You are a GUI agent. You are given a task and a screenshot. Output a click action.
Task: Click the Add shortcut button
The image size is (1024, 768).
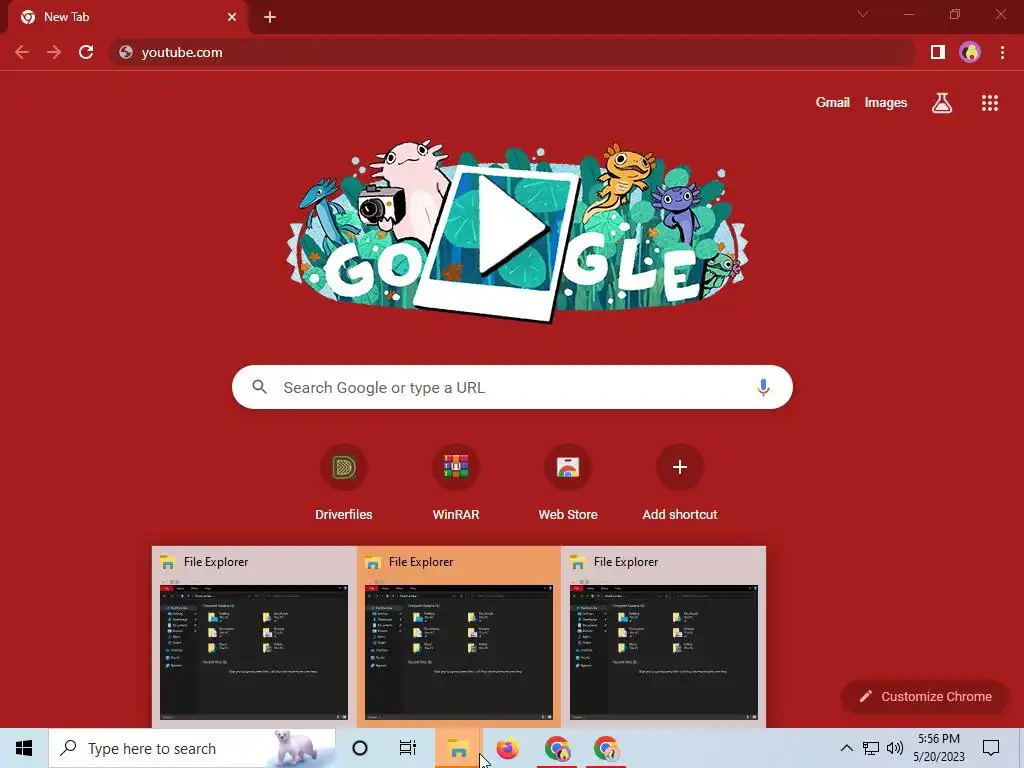[680, 483]
